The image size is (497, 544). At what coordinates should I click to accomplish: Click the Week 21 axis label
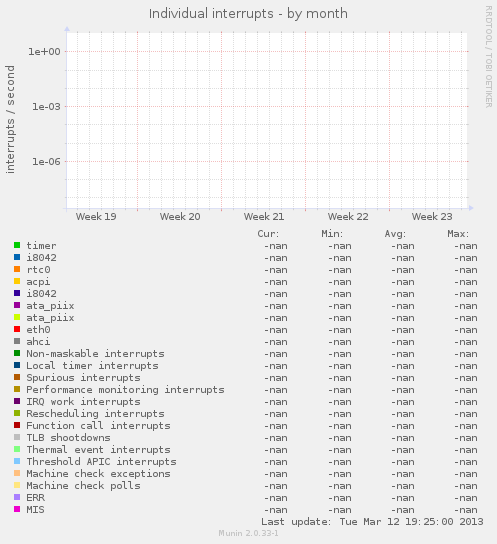pos(264,217)
